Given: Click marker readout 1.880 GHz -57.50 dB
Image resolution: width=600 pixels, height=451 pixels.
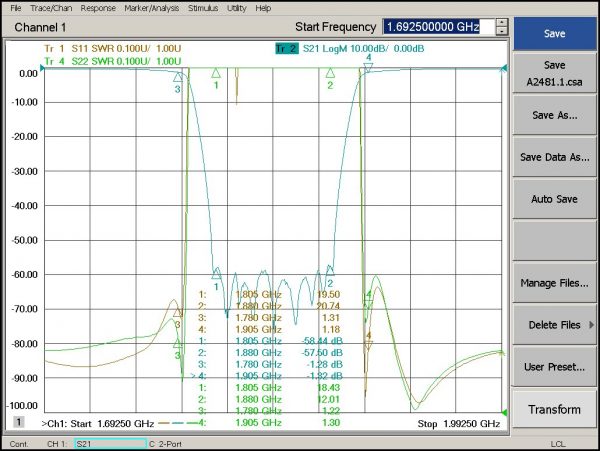Looking at the screenshot, I should coord(270,353).
